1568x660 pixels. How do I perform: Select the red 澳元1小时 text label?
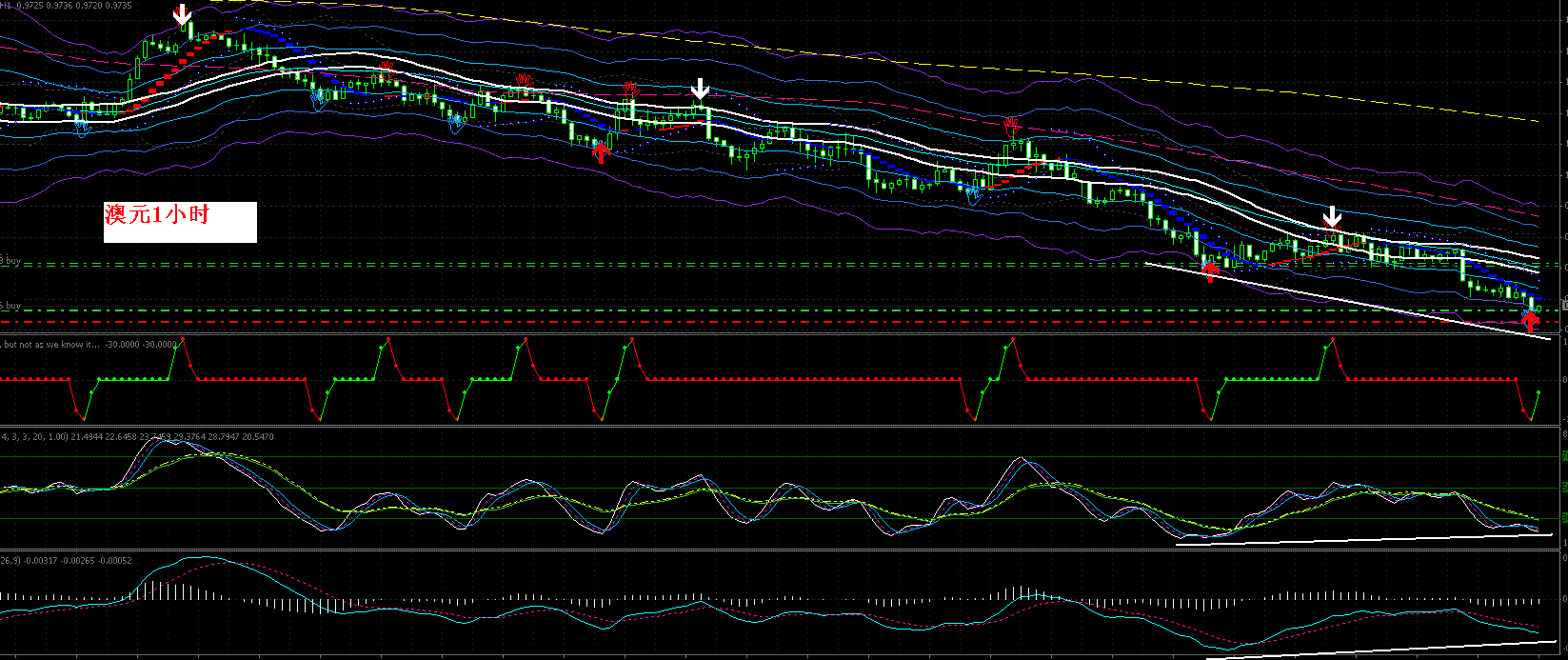coord(157,215)
